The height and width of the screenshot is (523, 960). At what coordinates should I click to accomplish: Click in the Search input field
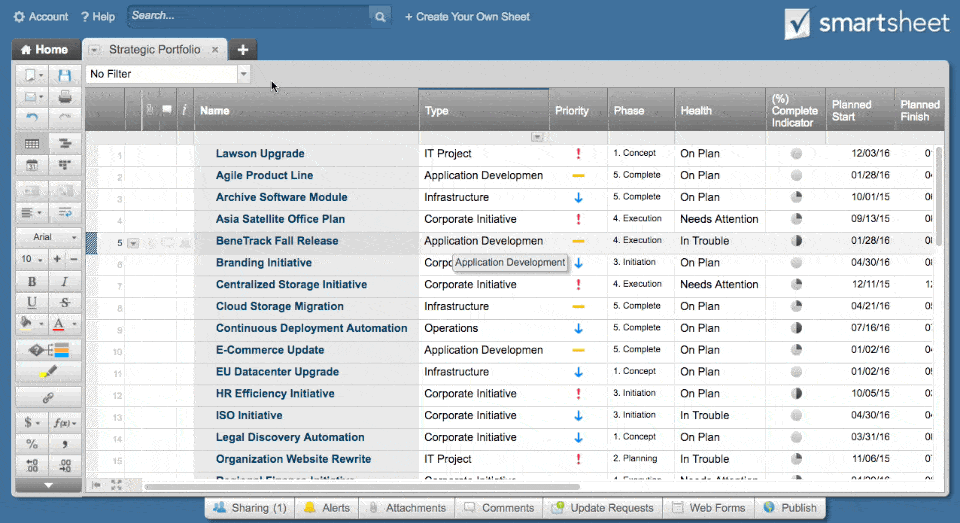(248, 16)
